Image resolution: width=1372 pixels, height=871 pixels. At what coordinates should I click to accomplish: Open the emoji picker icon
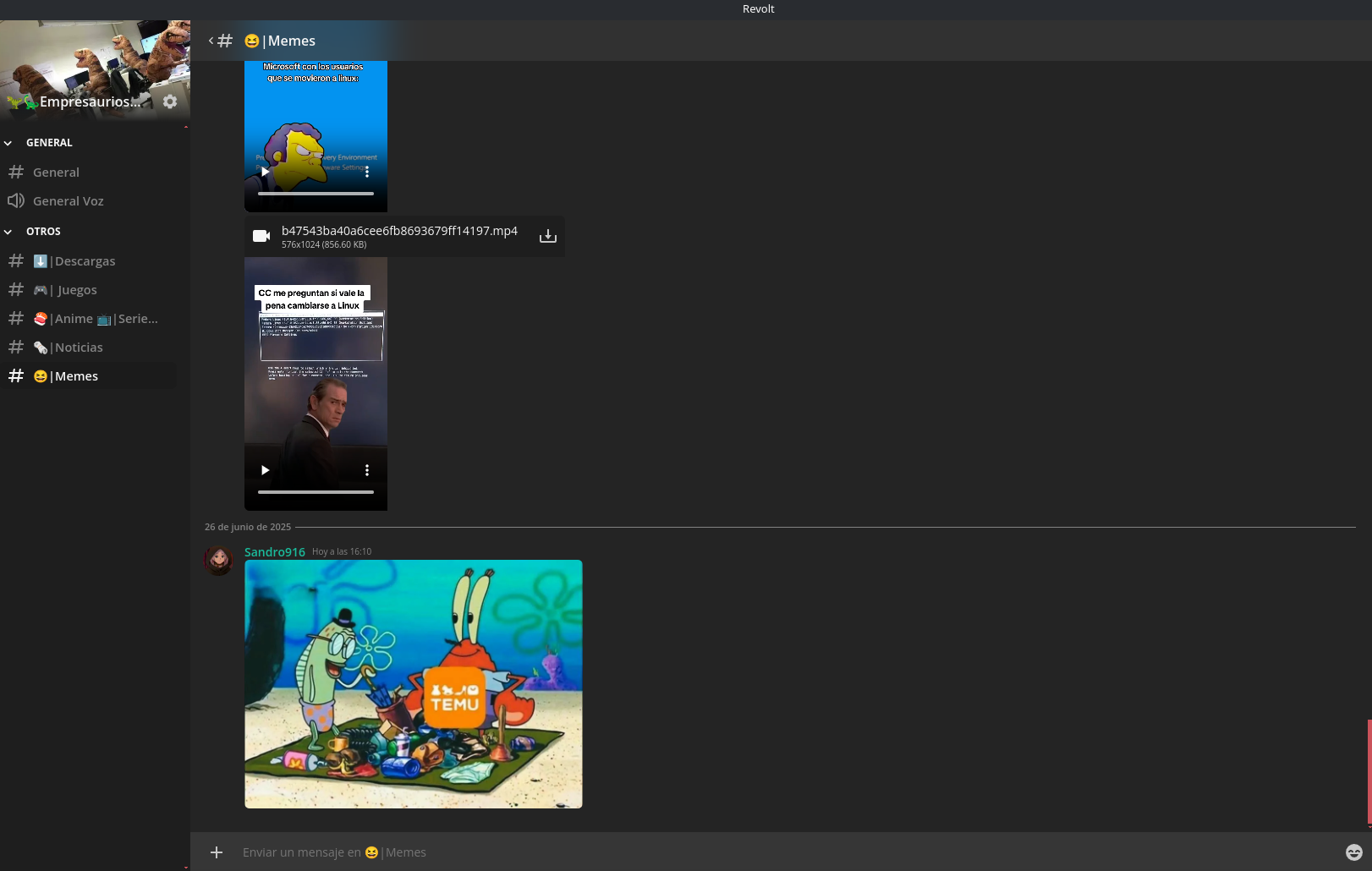pyautogui.click(x=1354, y=852)
